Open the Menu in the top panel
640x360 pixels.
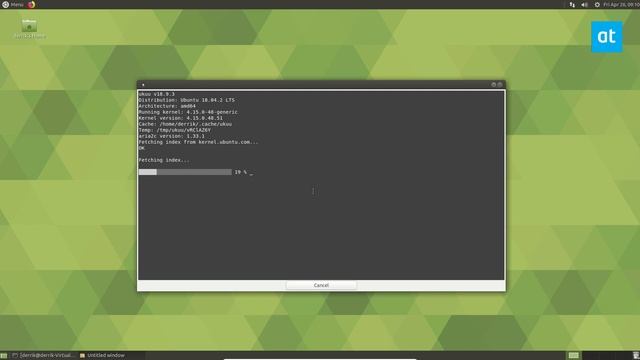(13, 4)
